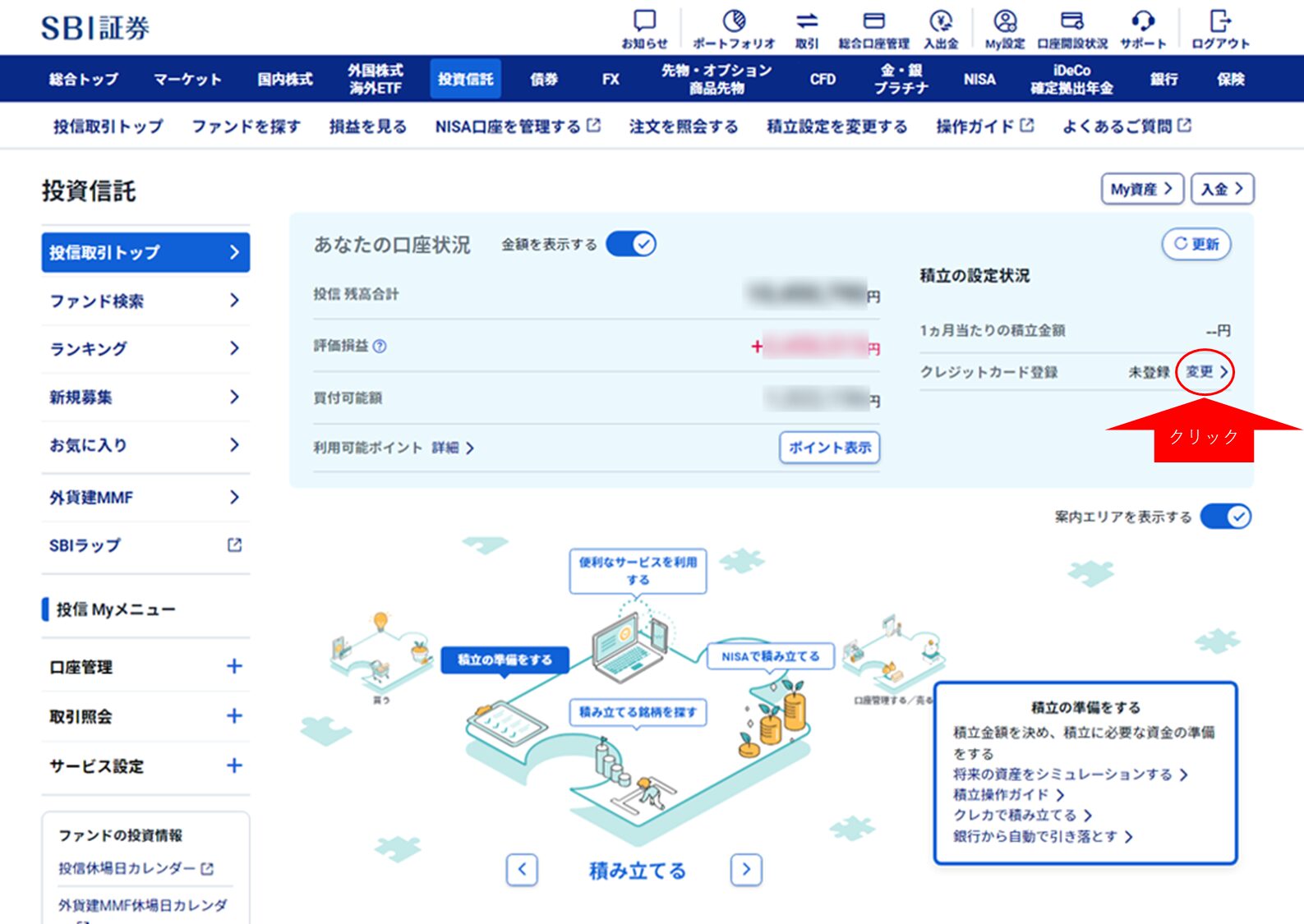Open the ファンドを探す submenu tab
The height and width of the screenshot is (924, 1304).
(246, 126)
